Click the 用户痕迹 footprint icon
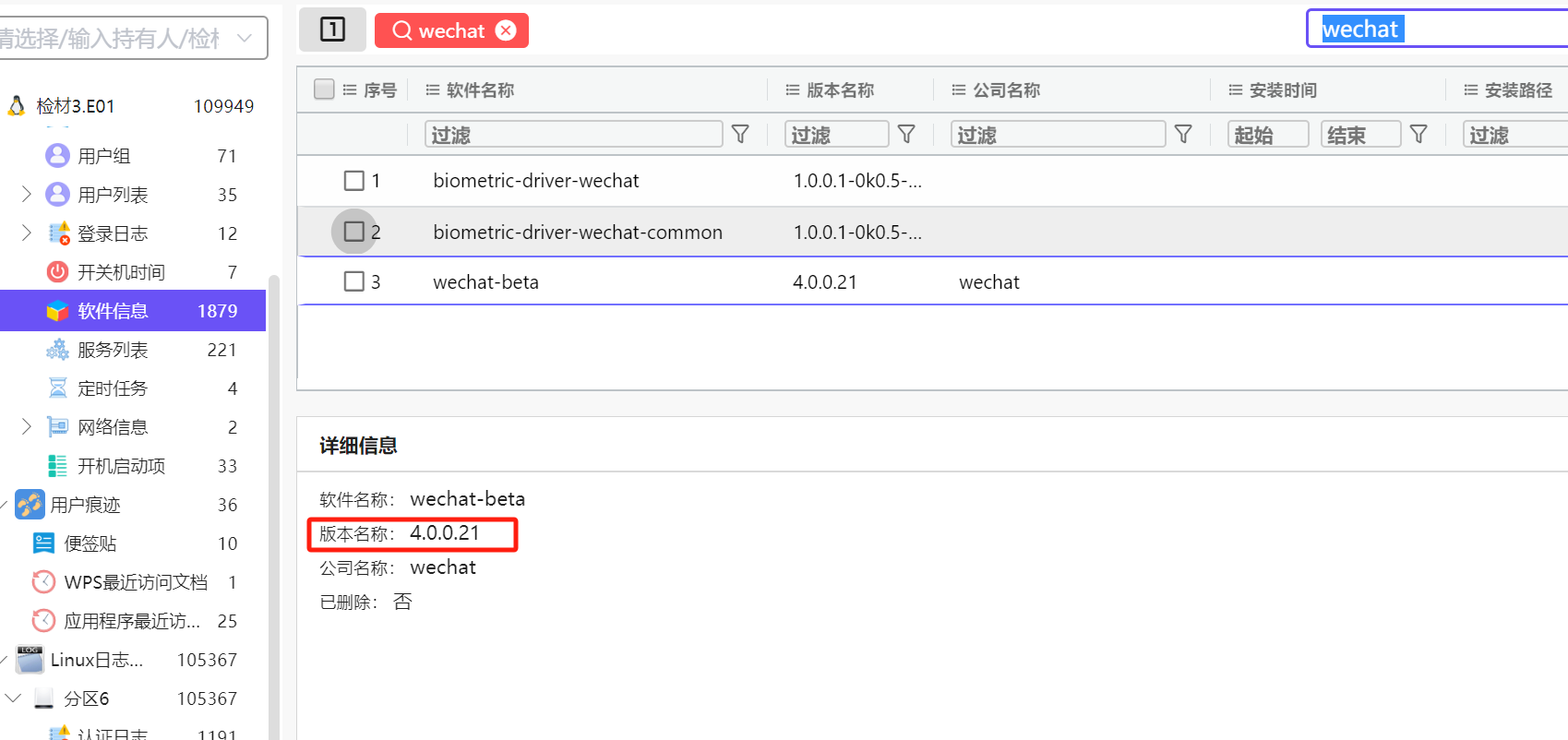1568x740 pixels. click(x=30, y=505)
